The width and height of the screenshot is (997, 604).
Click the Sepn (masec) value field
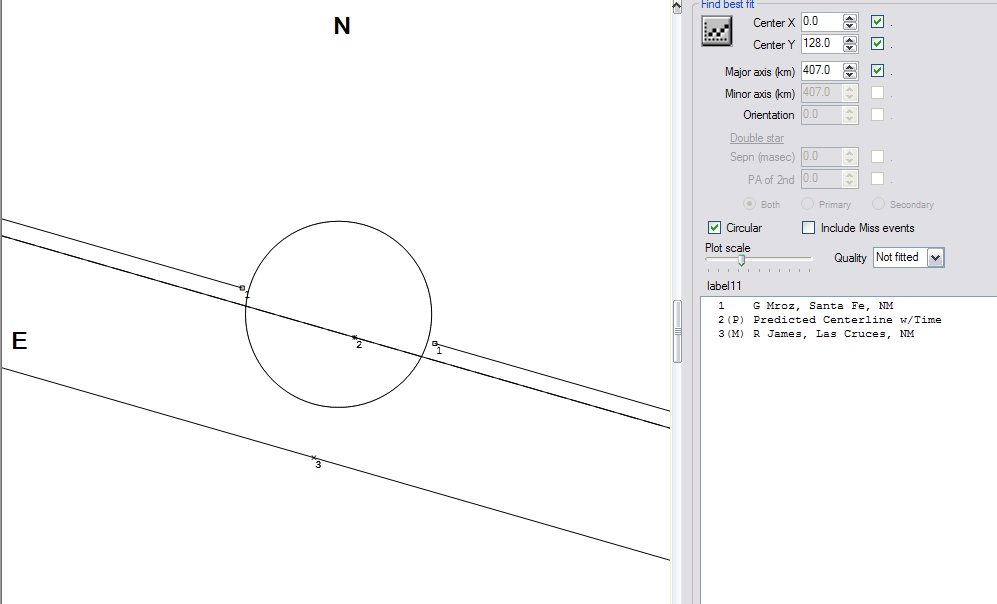click(822, 156)
